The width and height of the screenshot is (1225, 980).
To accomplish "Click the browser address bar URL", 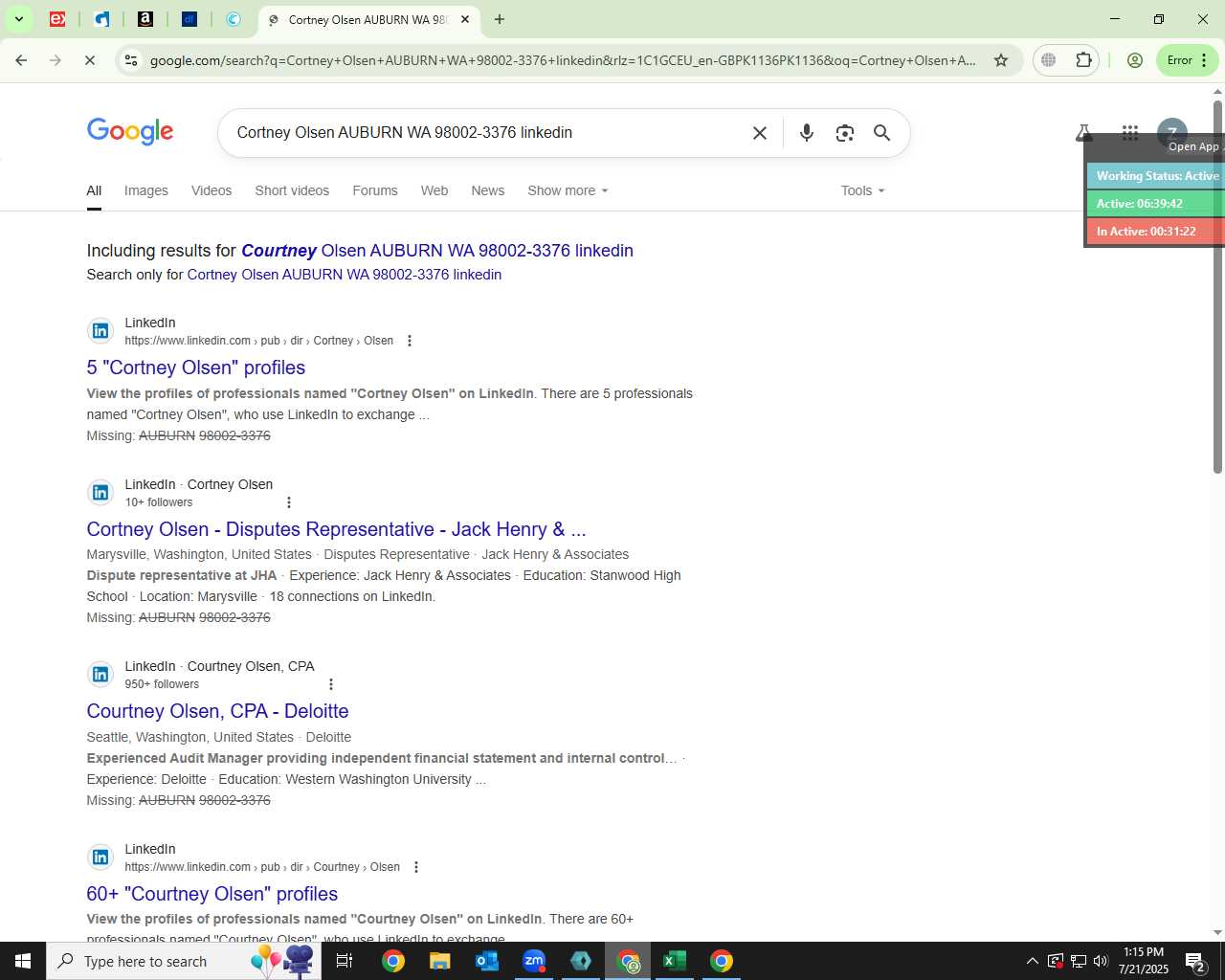I will pos(563,60).
